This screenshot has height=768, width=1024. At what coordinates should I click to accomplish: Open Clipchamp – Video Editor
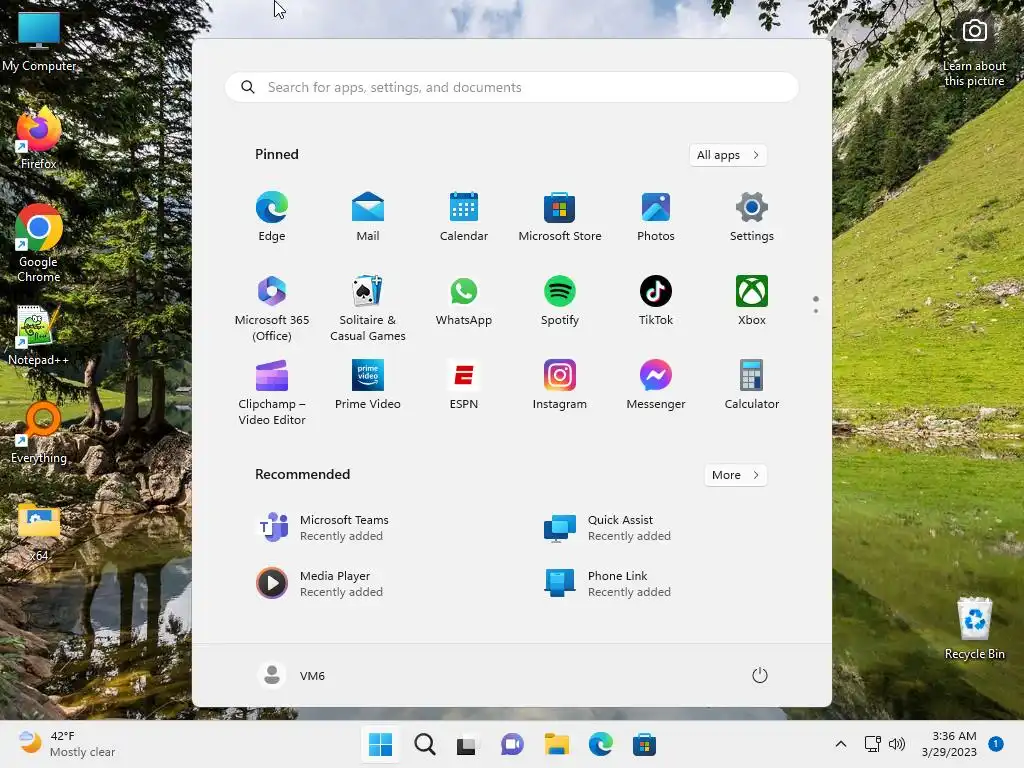272,392
